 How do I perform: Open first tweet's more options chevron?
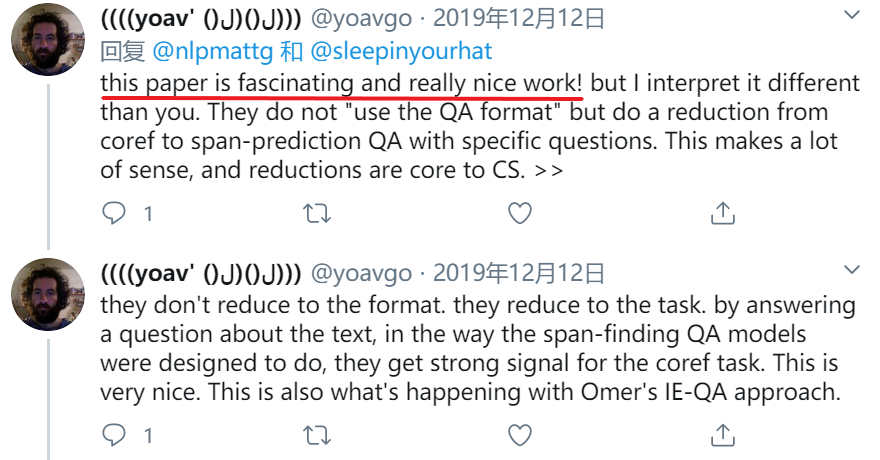click(x=851, y=16)
